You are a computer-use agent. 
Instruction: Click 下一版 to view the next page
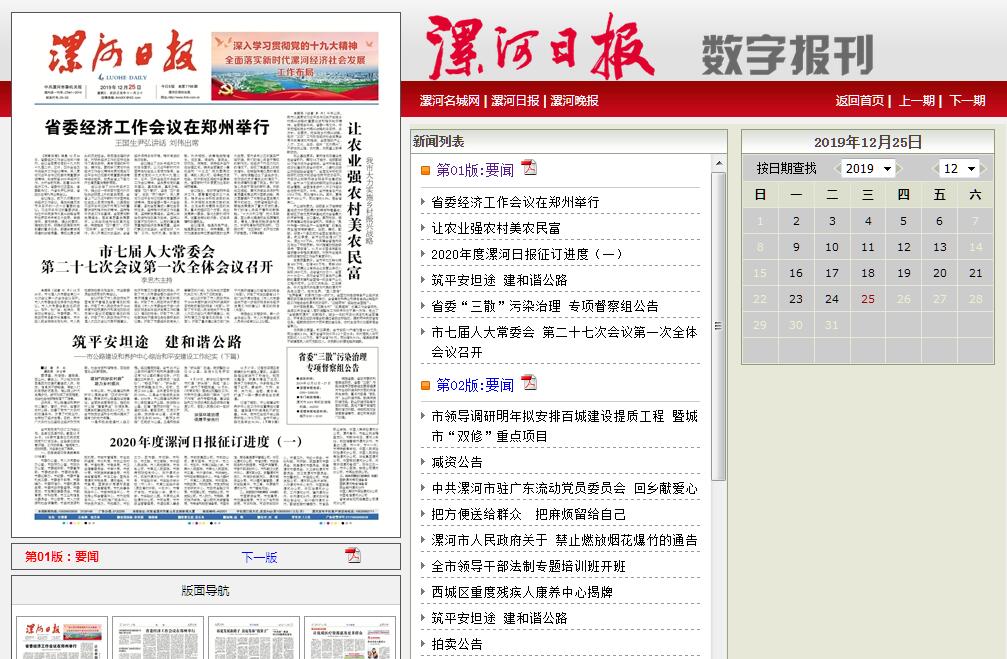click(259, 557)
